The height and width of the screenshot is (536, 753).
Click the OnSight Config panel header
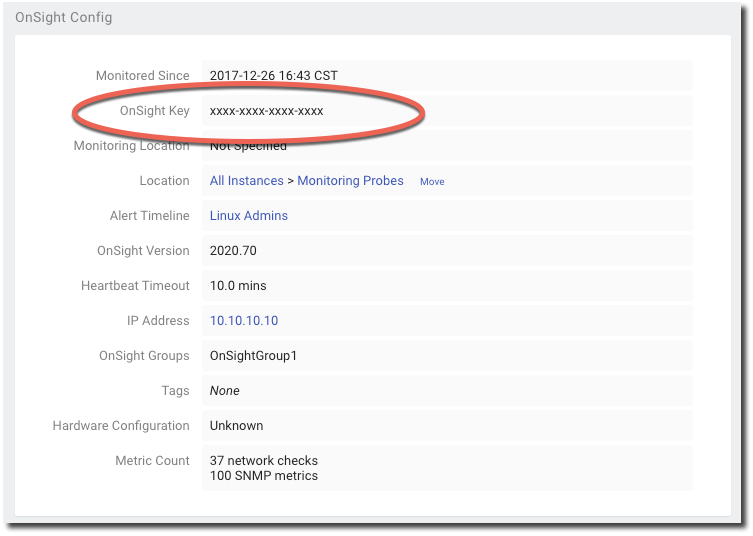[64, 18]
